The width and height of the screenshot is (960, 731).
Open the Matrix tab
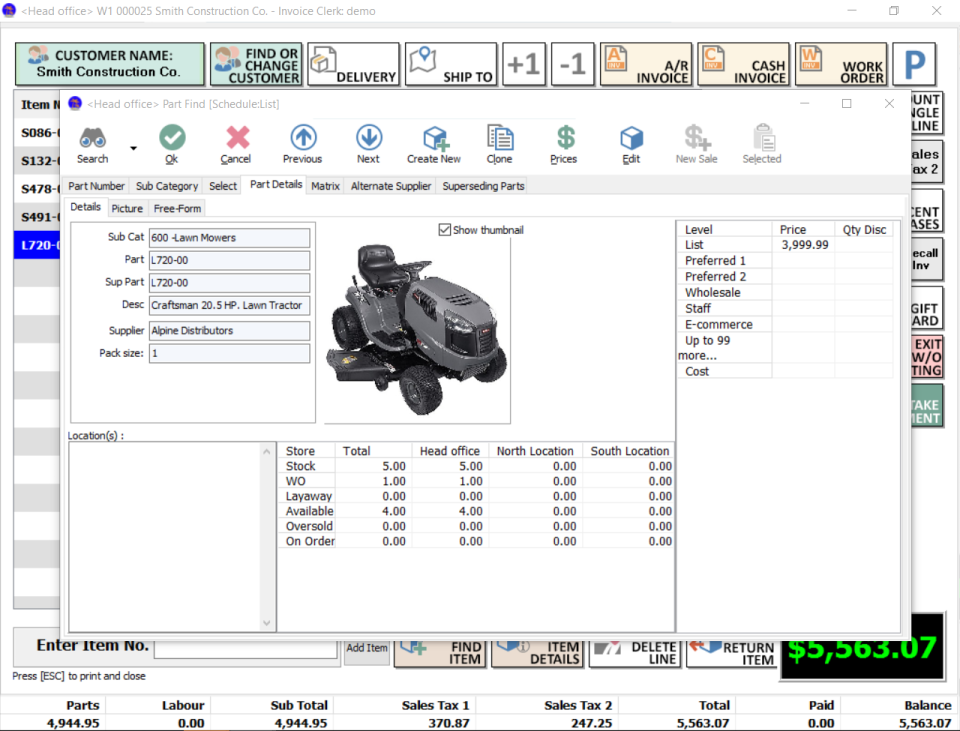coord(325,186)
